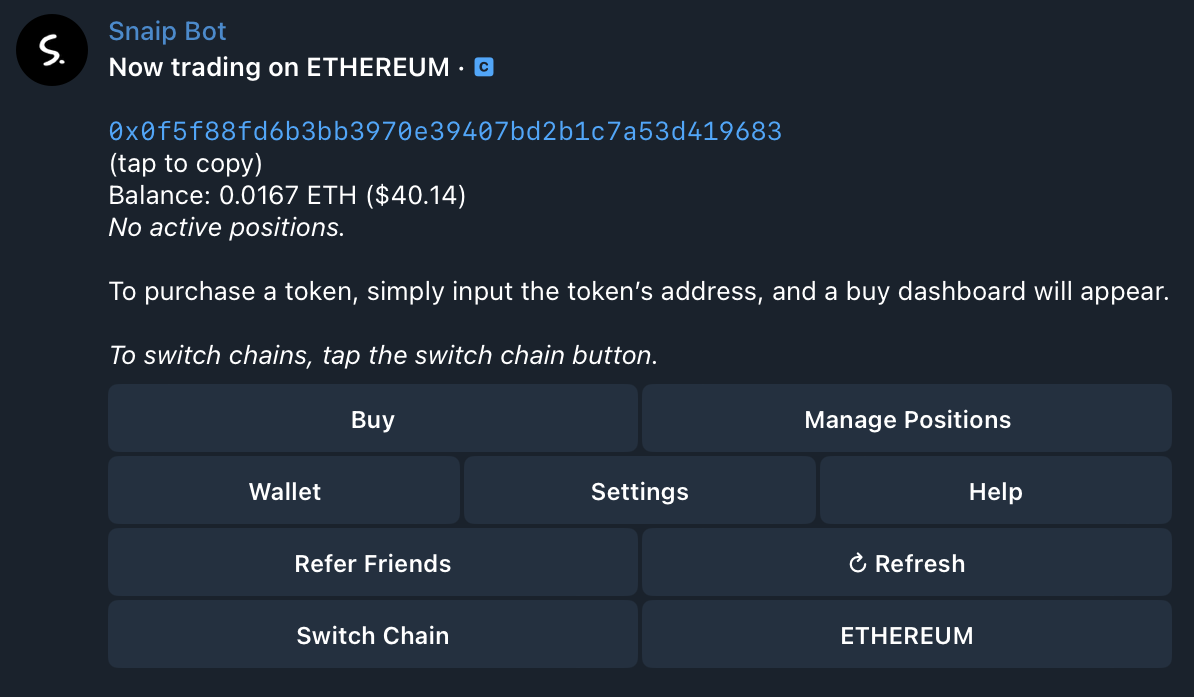Click the "No active positions." status text
1194x697 pixels.
[226, 228]
